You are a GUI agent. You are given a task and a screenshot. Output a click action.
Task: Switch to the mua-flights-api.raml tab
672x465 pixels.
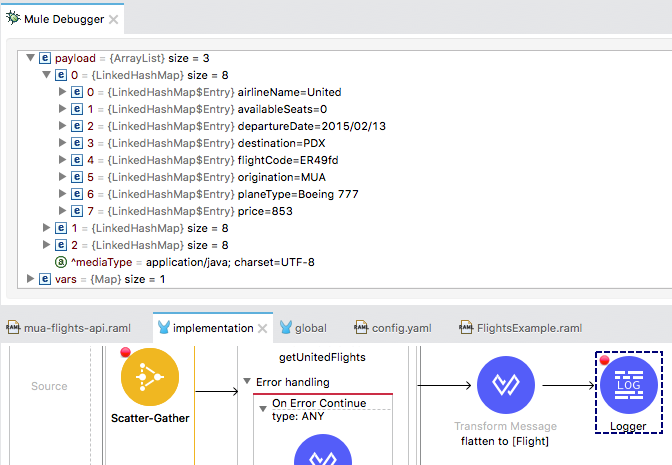pos(69,328)
